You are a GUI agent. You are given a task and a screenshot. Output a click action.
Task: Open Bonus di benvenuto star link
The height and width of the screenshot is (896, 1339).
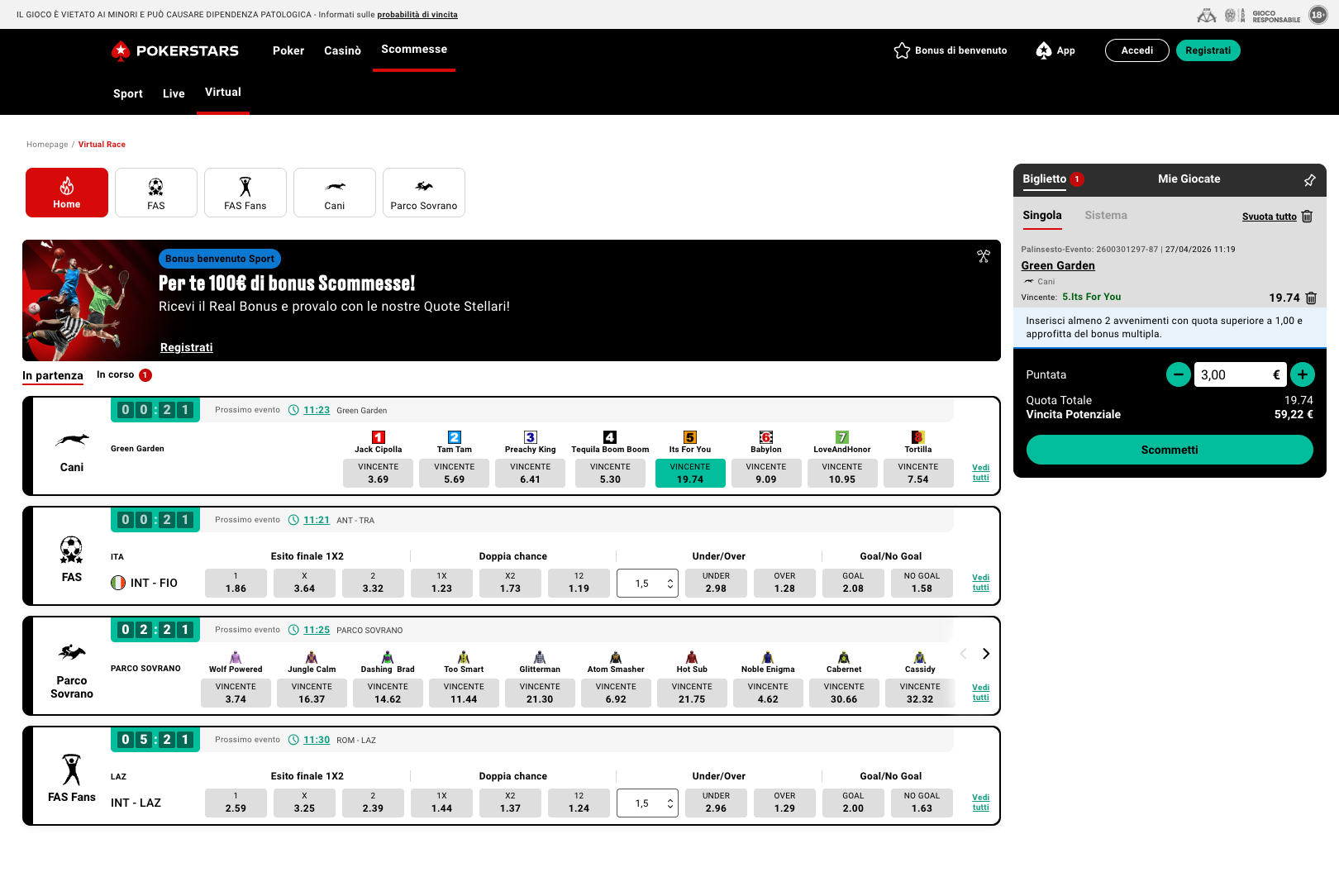coord(951,50)
